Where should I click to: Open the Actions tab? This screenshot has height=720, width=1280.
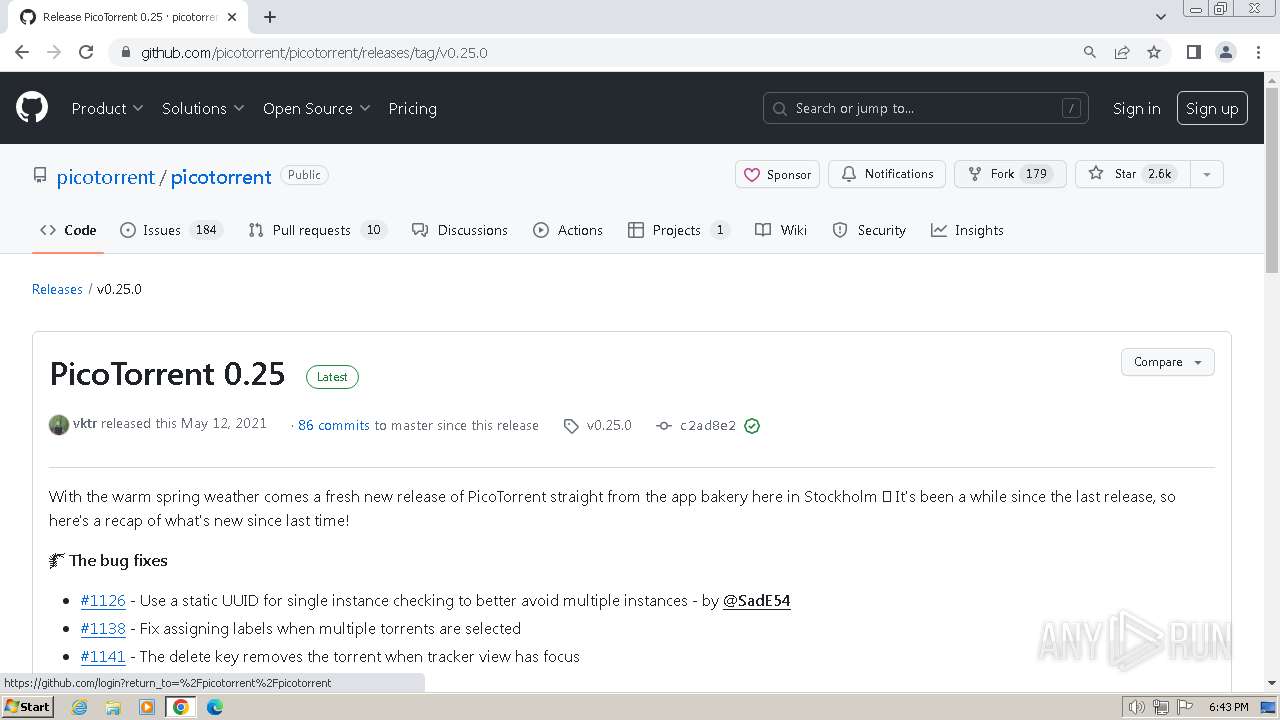568,230
